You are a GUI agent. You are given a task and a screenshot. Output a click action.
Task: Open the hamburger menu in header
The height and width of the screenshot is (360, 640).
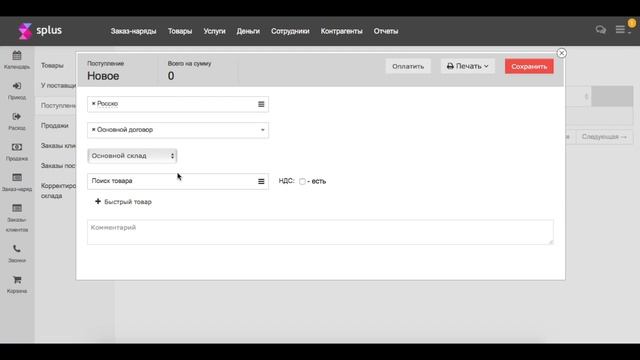[x=620, y=29]
